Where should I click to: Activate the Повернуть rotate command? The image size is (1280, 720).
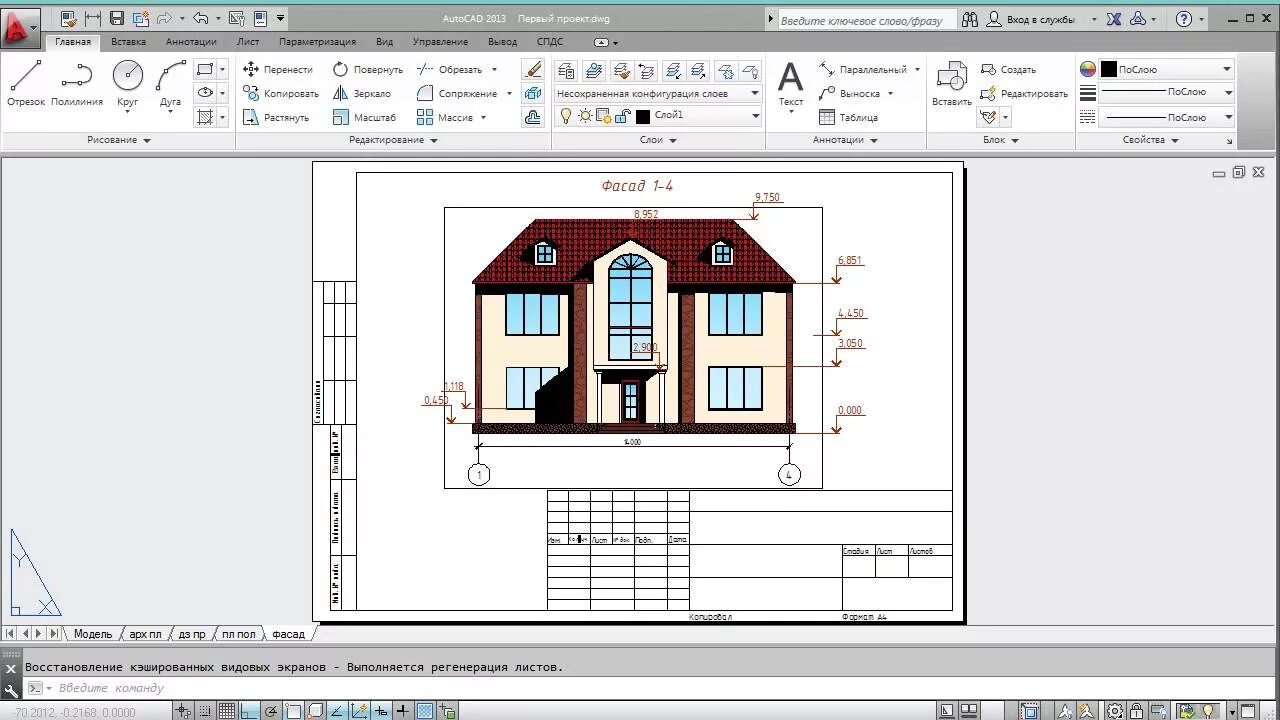point(367,69)
